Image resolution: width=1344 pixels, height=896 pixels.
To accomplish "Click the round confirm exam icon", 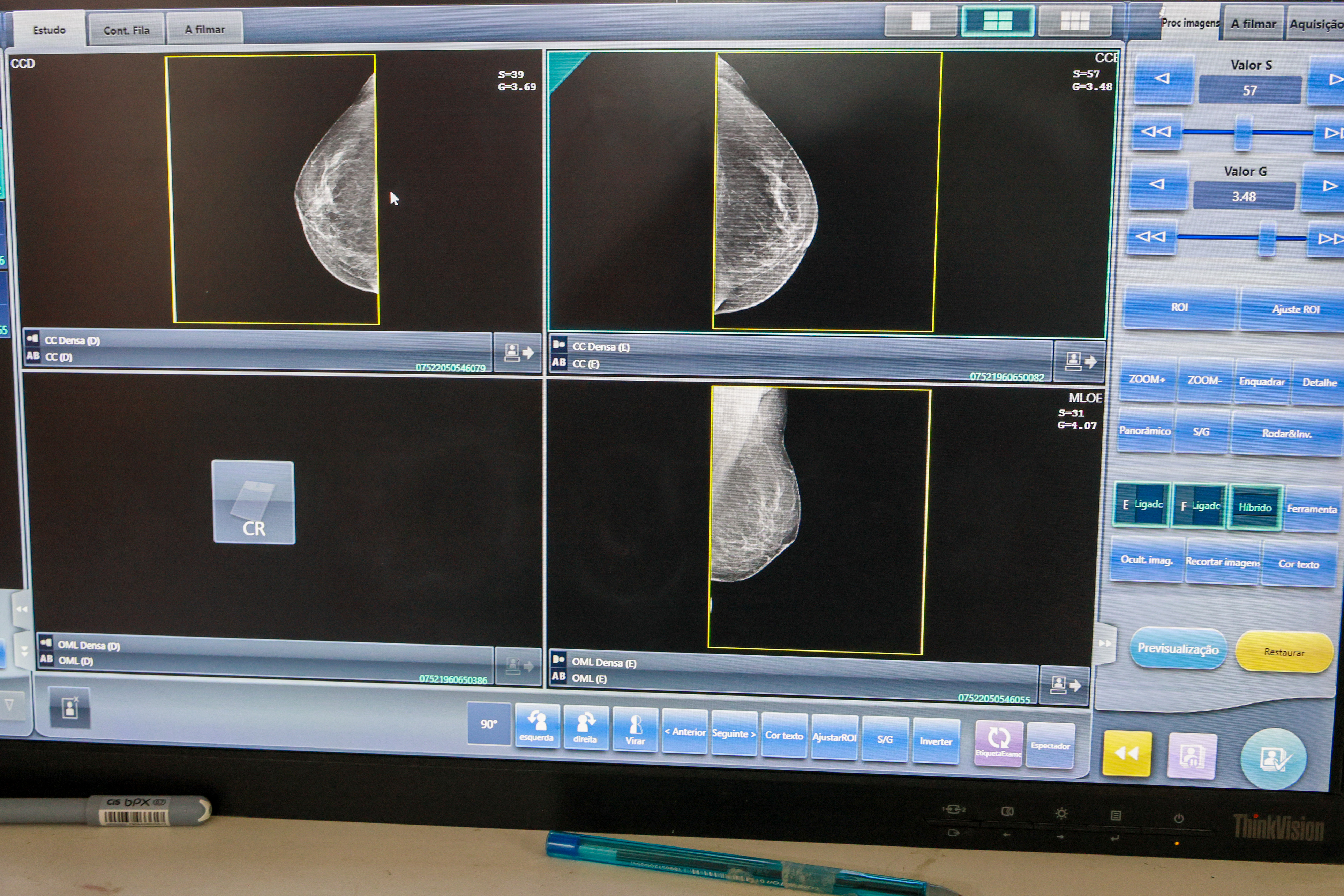I will point(1273,759).
